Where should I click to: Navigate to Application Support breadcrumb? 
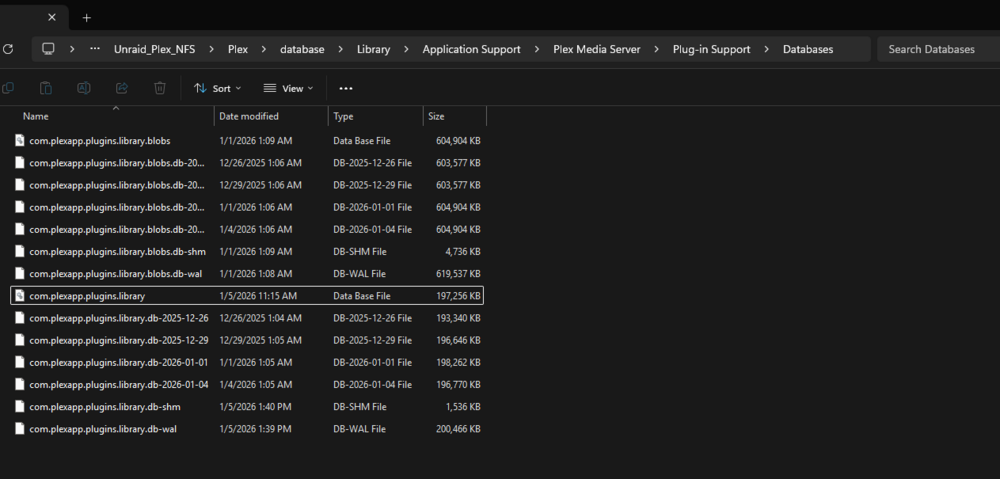coord(471,49)
